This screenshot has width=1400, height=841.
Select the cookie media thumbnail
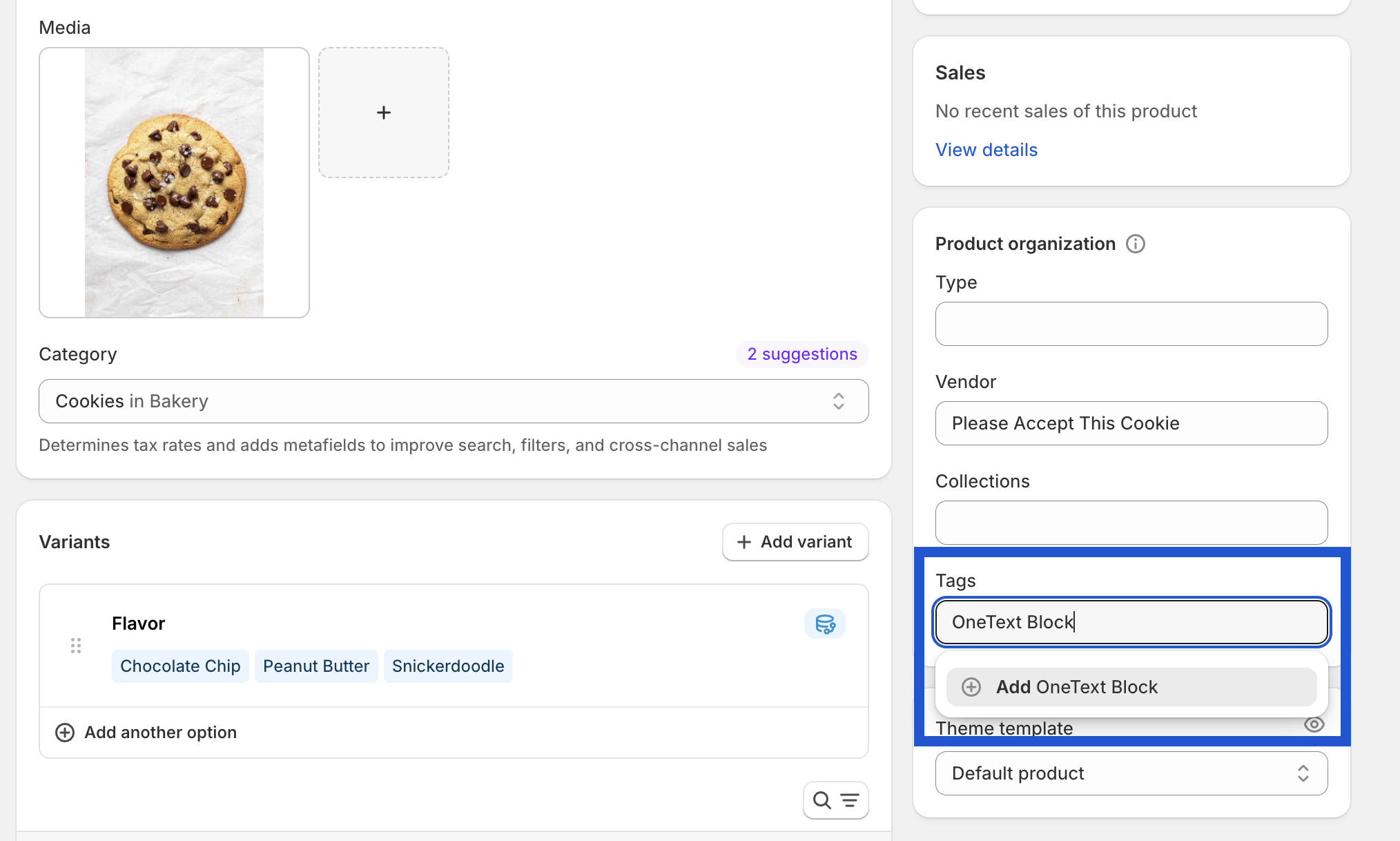click(x=174, y=183)
